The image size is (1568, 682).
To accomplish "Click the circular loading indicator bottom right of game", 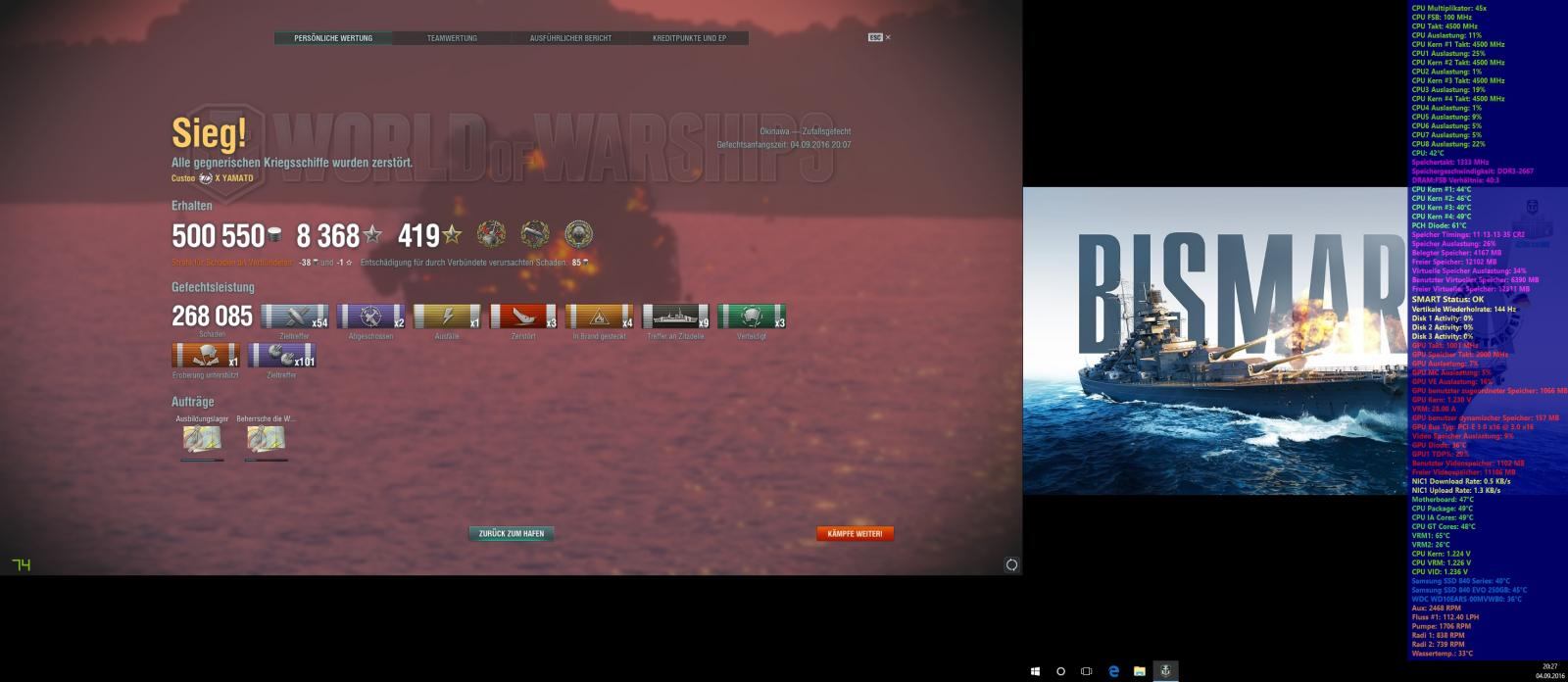I will pos(1011,564).
